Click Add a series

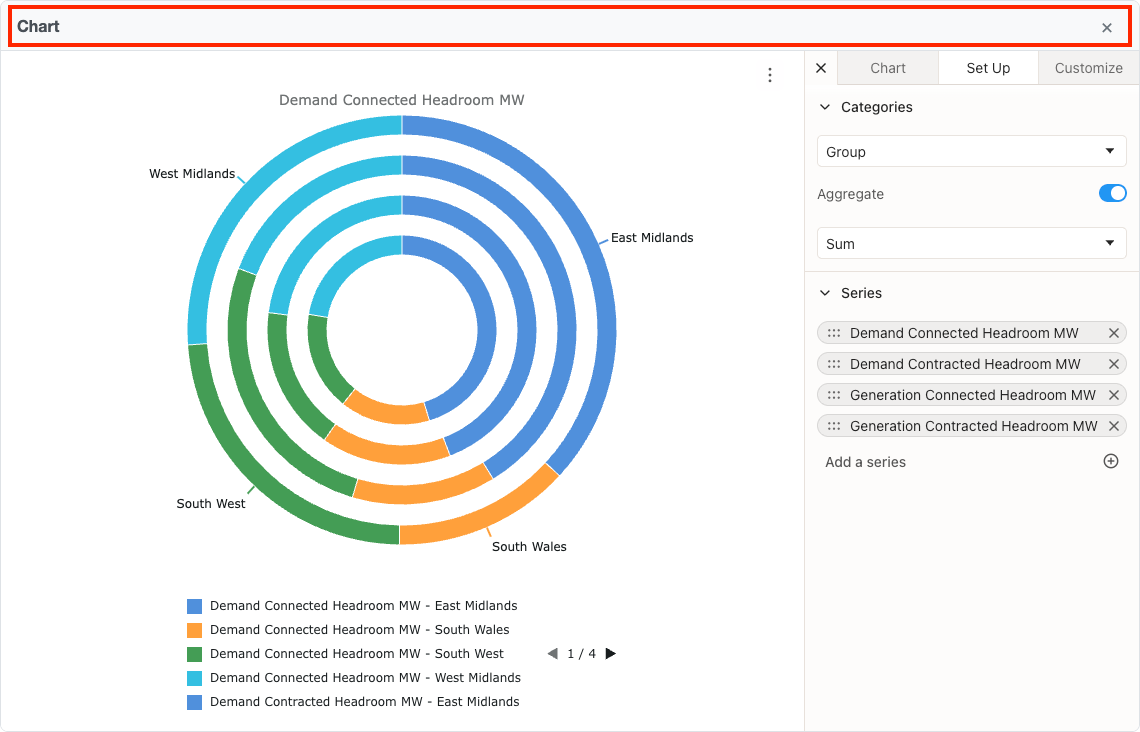tap(866, 461)
